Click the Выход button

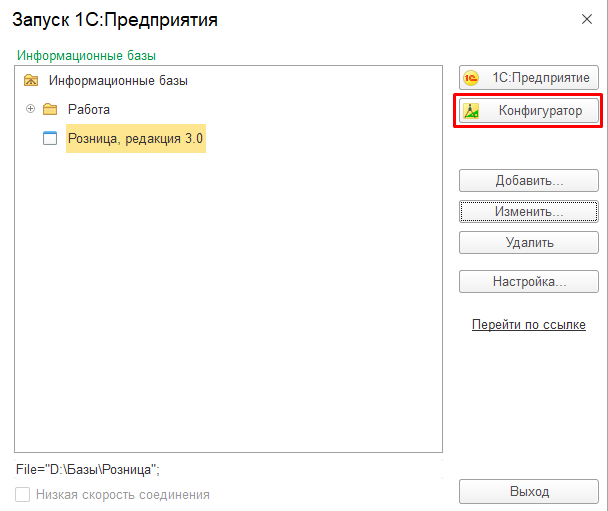coord(529,492)
